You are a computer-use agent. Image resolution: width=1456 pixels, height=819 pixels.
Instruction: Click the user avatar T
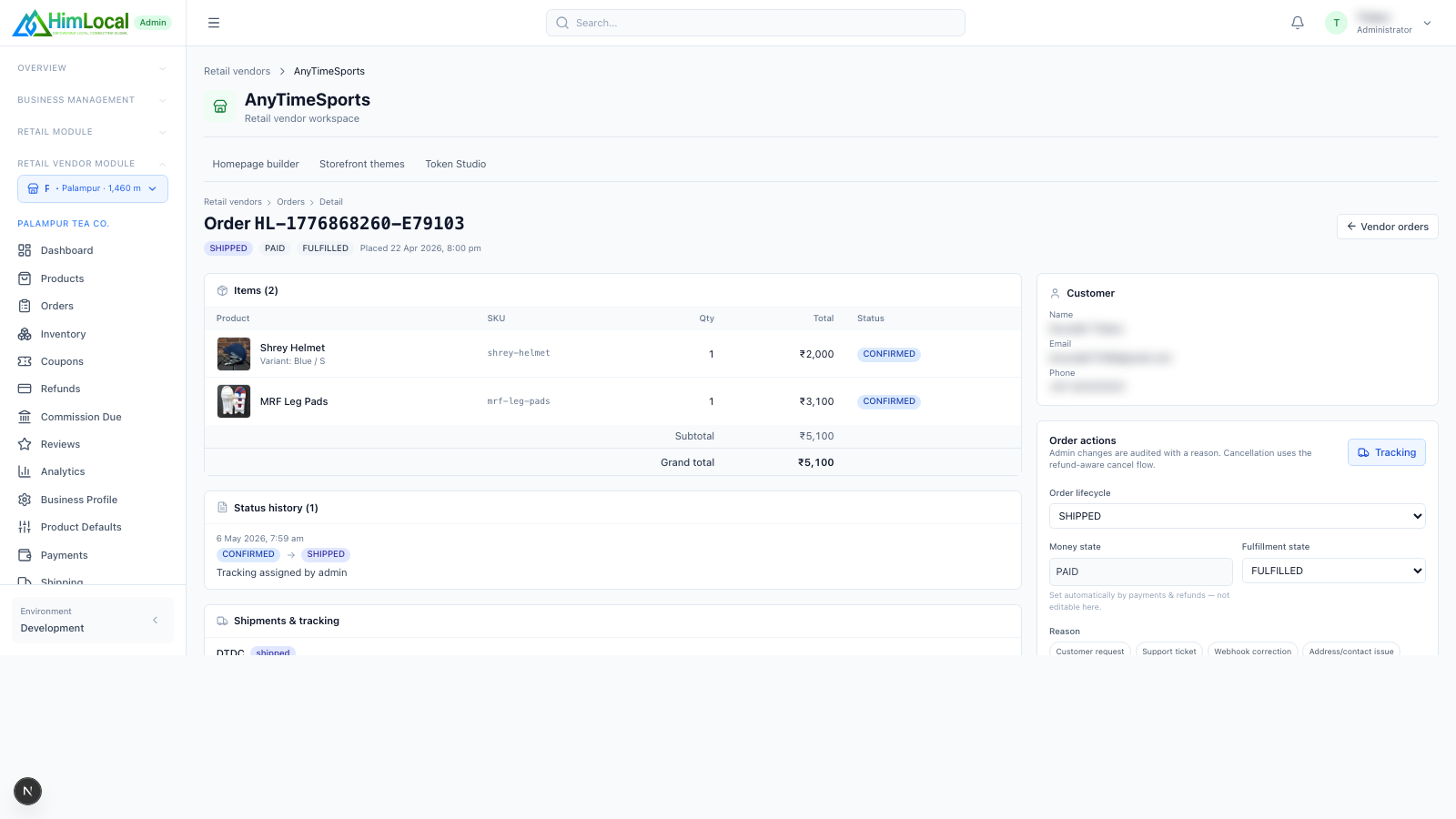(x=1336, y=23)
